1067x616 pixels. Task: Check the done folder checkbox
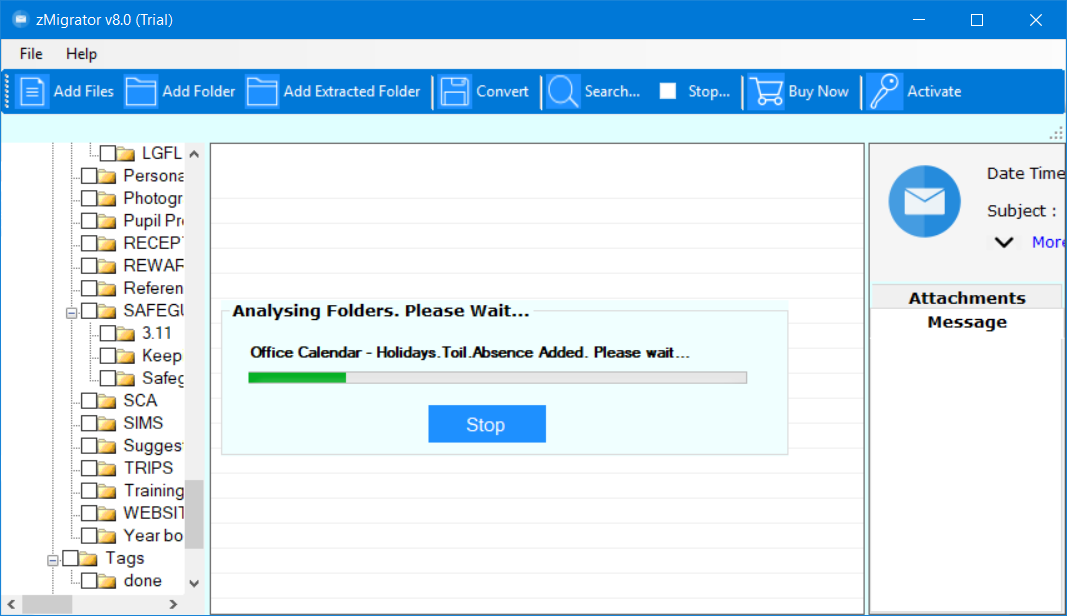pos(88,580)
